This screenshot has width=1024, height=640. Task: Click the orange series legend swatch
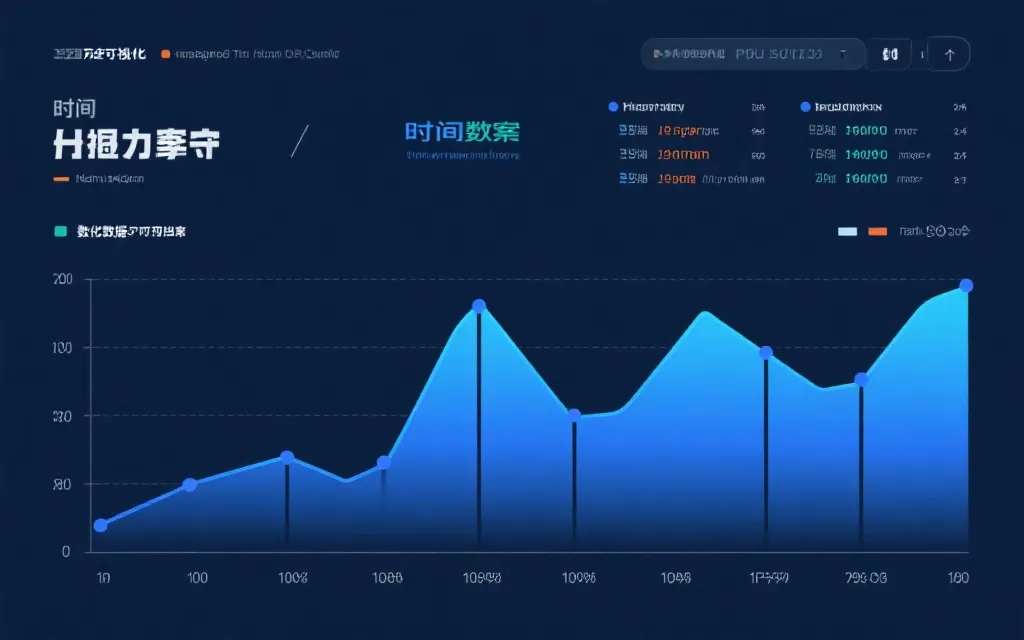click(x=877, y=231)
